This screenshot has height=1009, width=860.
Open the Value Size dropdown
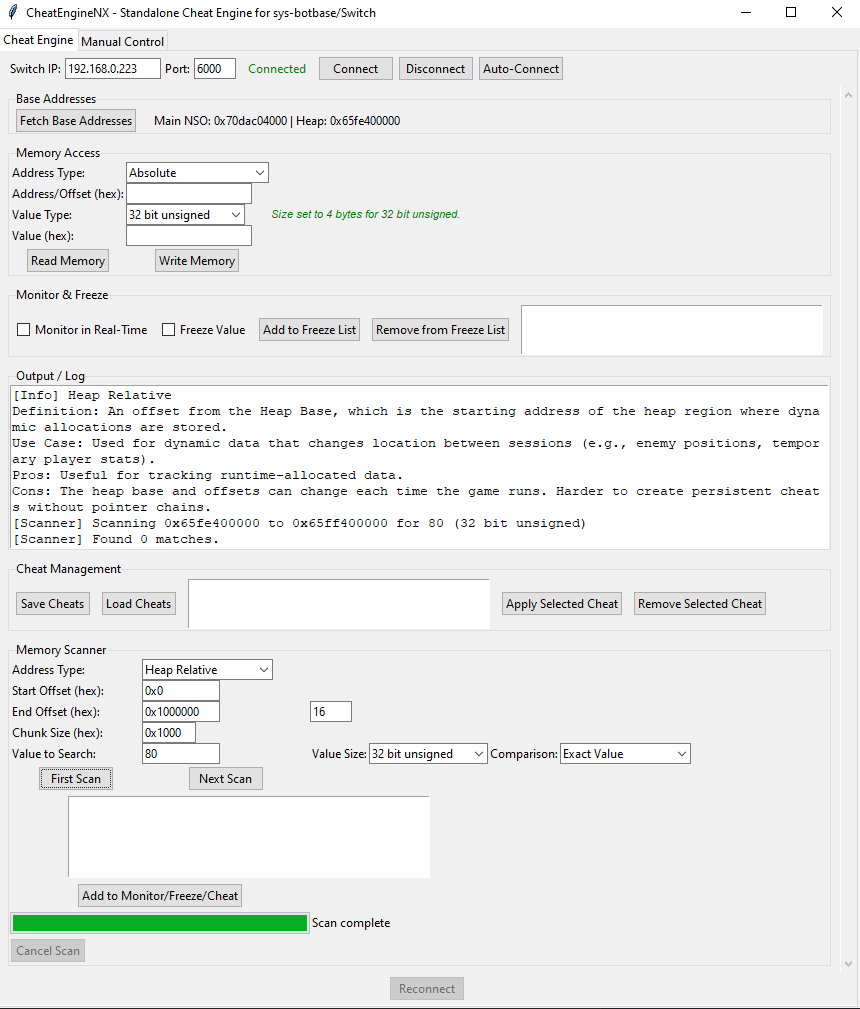click(428, 754)
